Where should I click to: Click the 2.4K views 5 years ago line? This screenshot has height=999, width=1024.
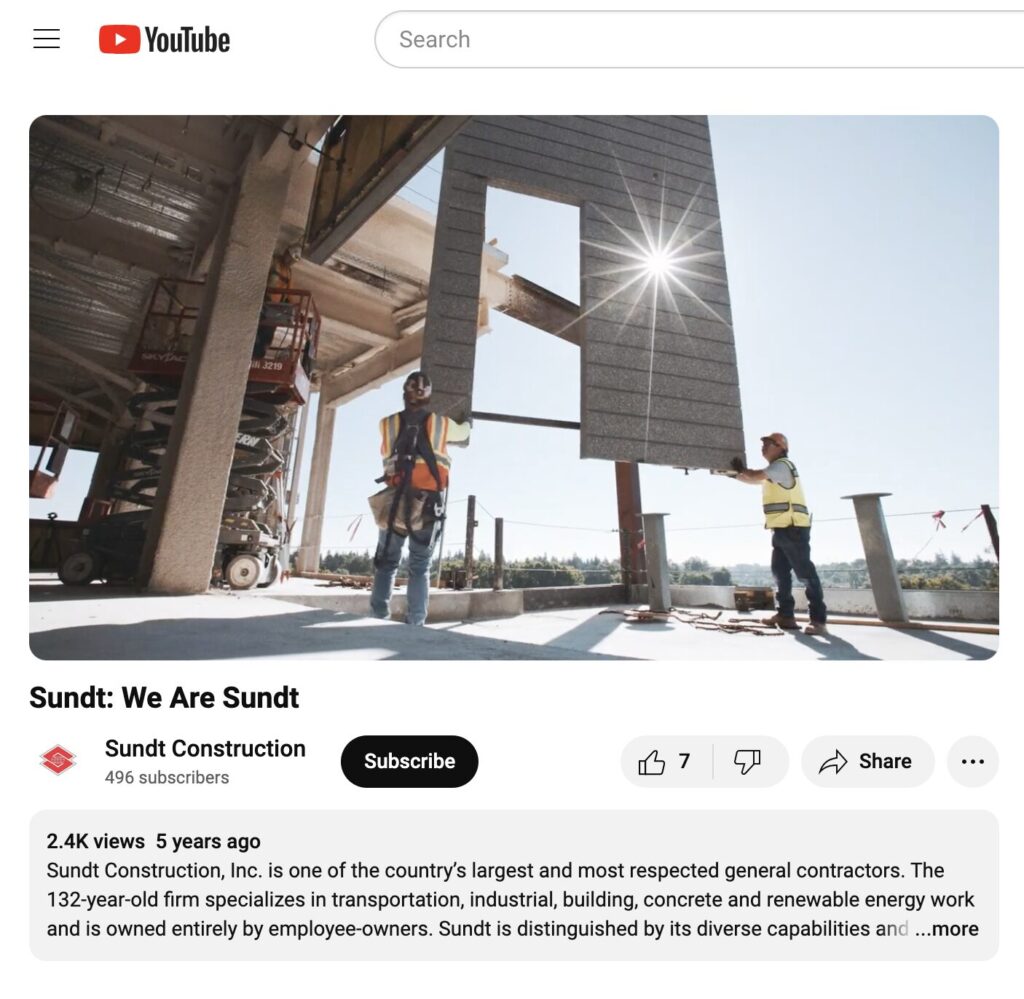[x=153, y=841]
